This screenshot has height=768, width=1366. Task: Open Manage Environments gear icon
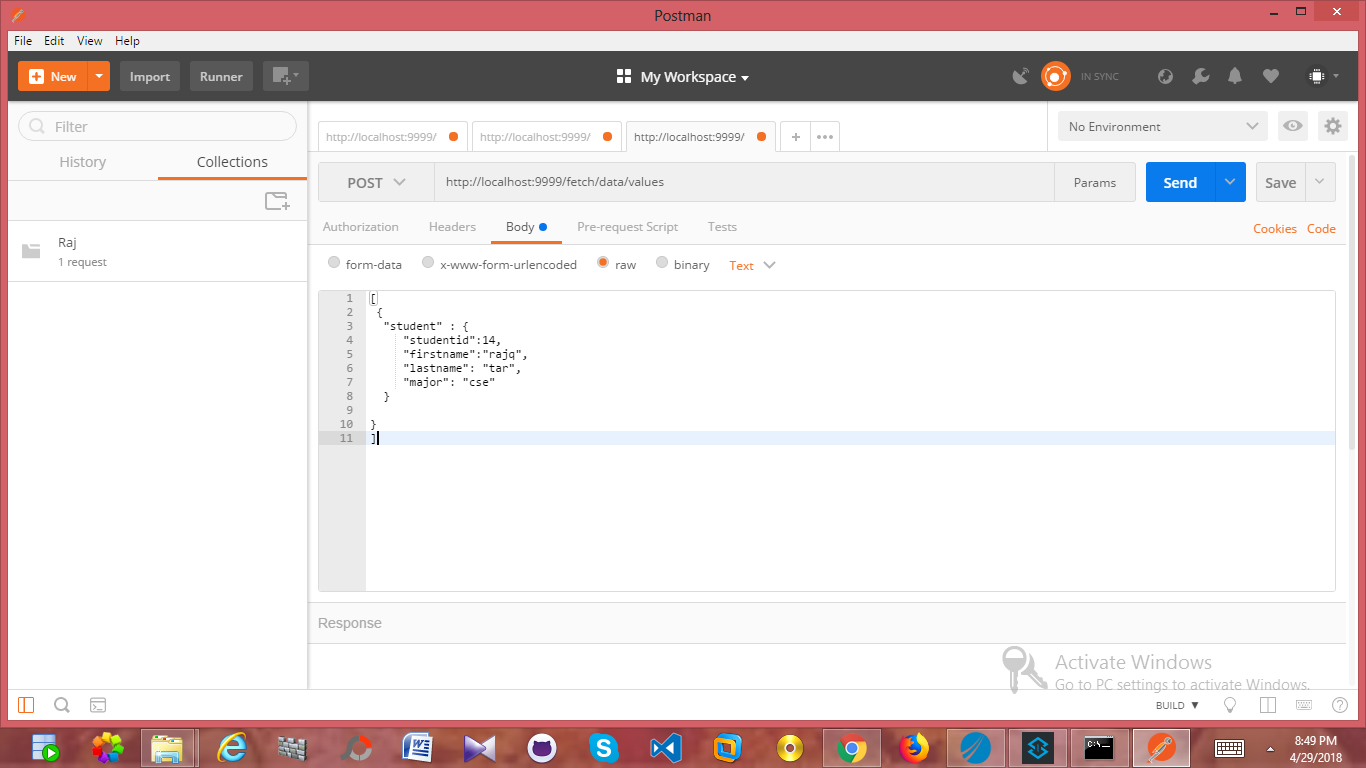point(1333,126)
